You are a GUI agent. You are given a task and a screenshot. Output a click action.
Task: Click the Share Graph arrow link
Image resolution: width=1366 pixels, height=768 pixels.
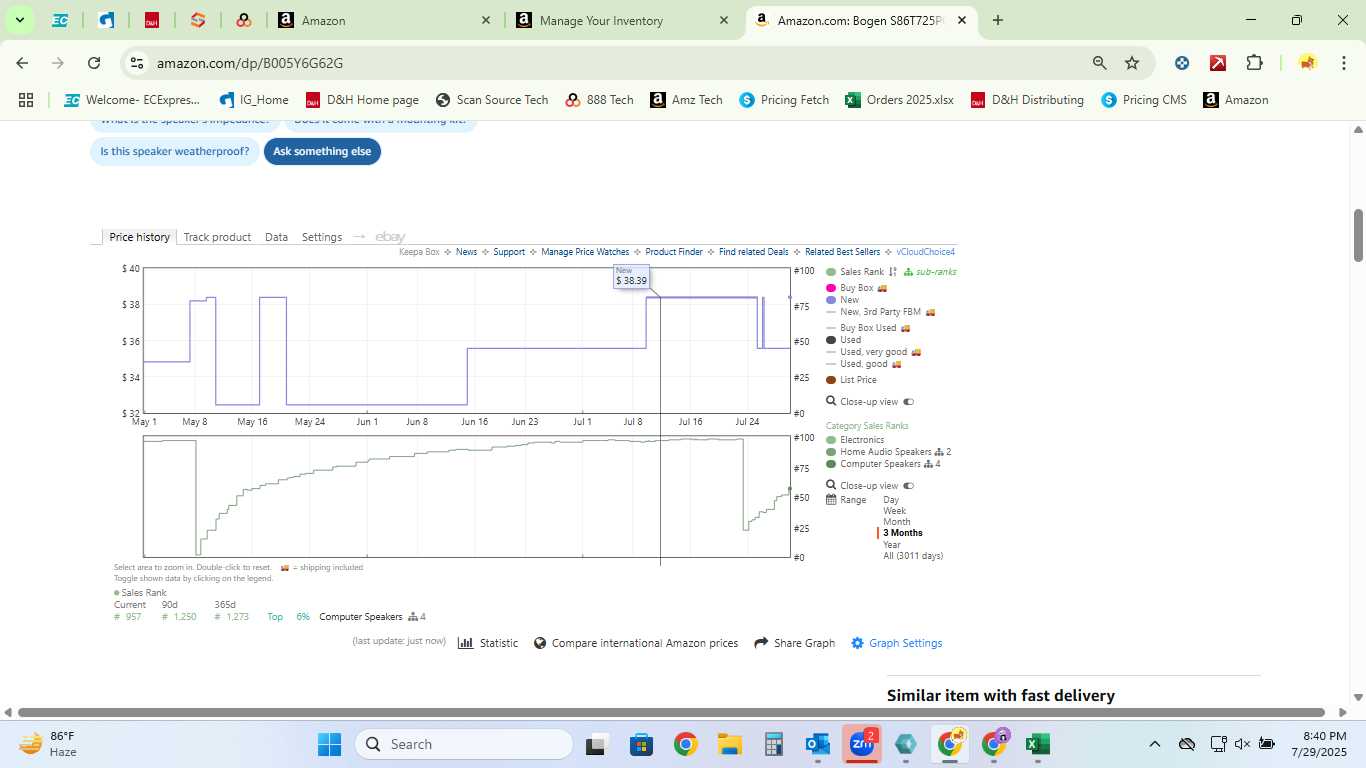pos(795,643)
